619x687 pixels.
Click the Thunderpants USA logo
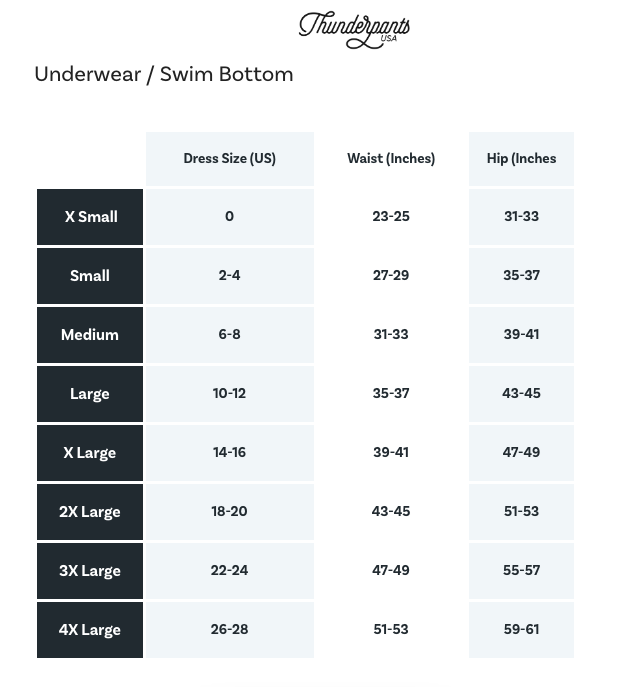tap(354, 28)
